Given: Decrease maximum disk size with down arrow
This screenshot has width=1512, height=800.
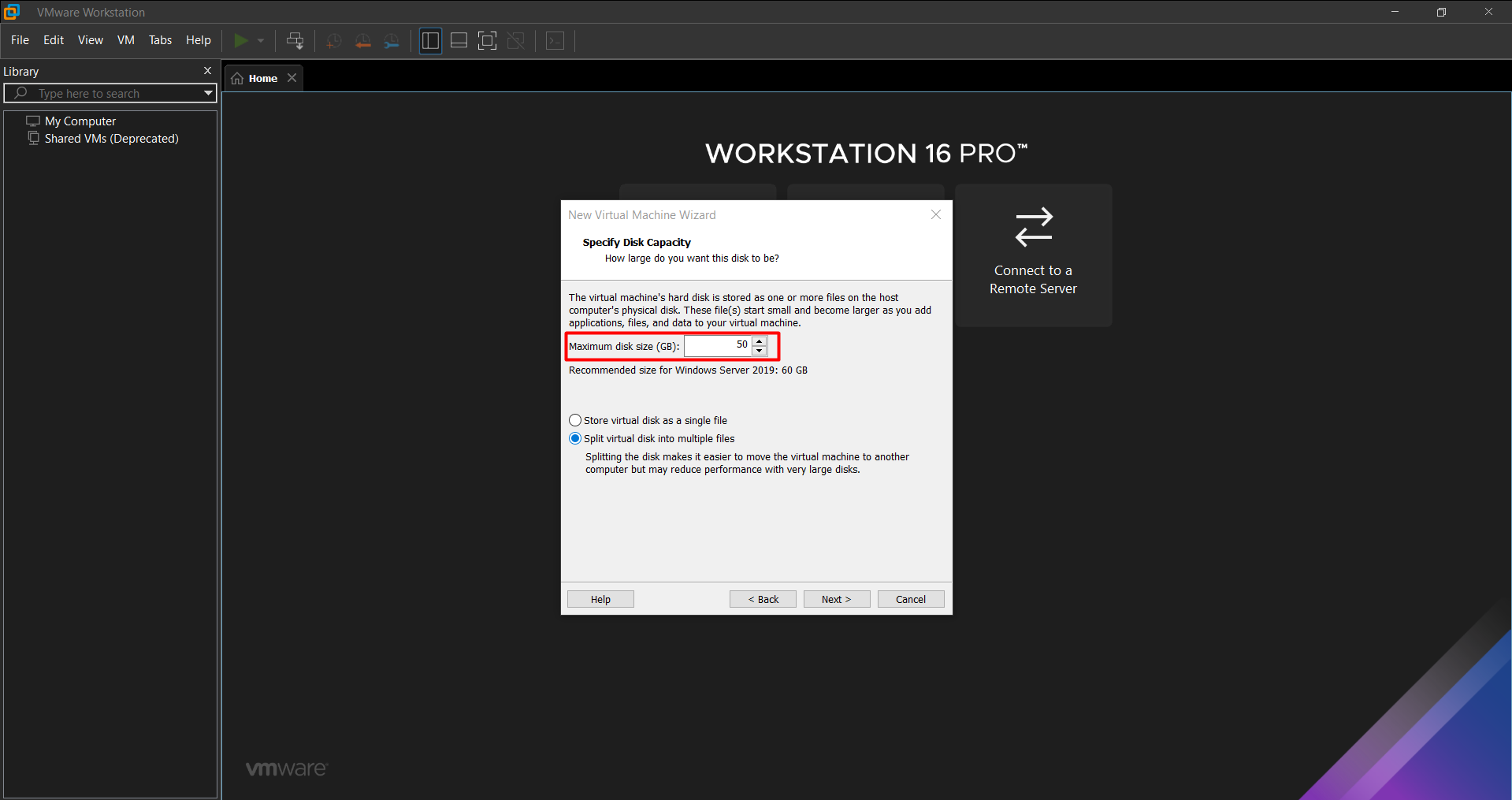Looking at the screenshot, I should (x=760, y=351).
